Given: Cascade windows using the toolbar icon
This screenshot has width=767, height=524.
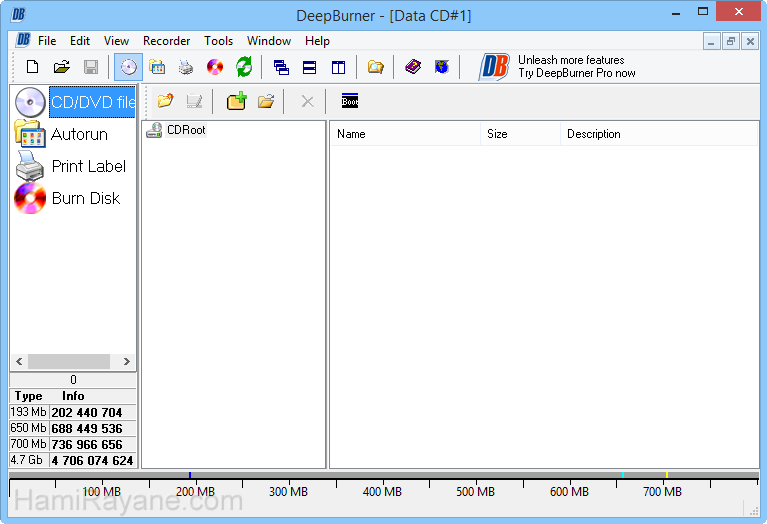Looking at the screenshot, I should click(281, 67).
